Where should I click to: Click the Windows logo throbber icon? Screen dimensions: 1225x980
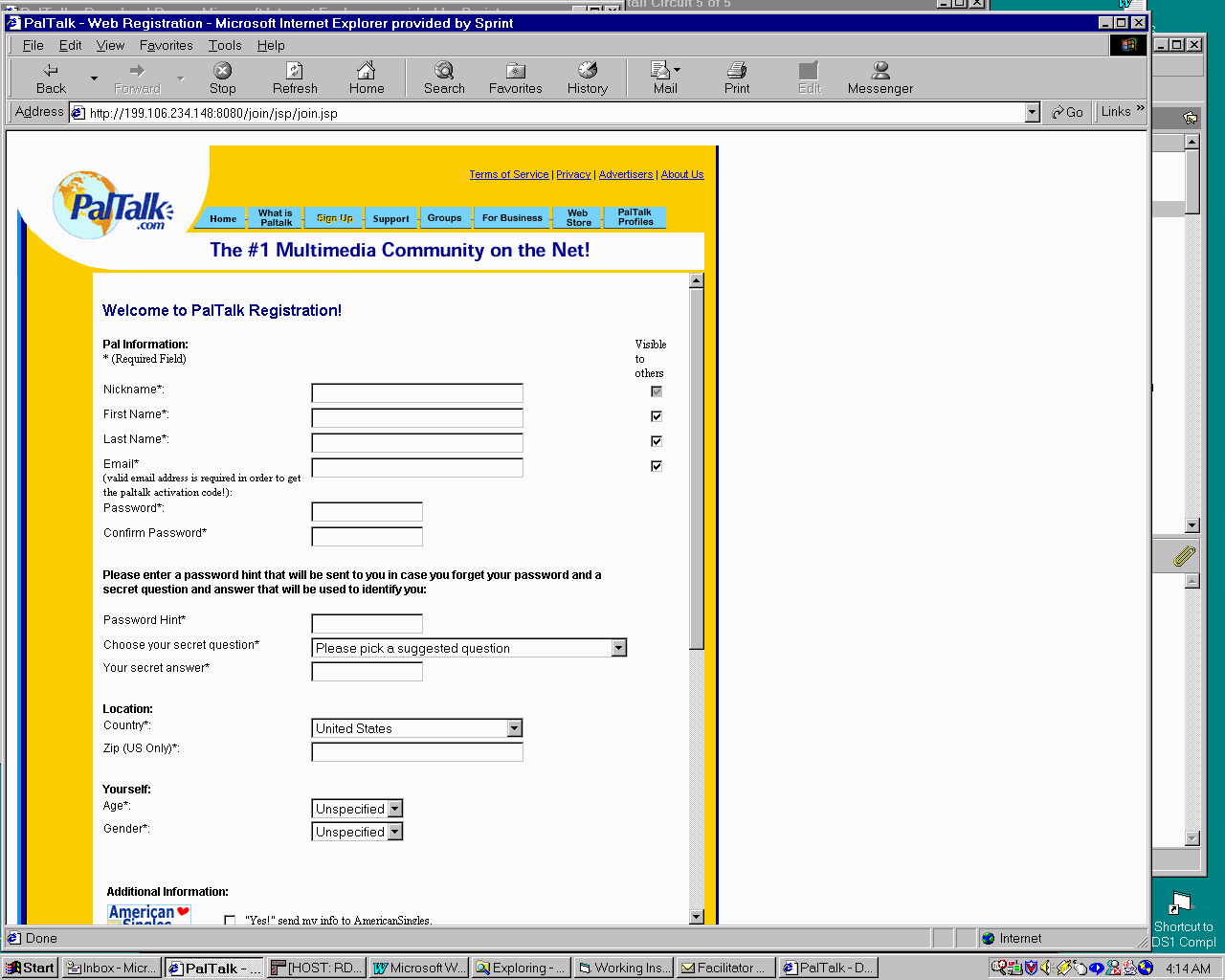(1128, 45)
